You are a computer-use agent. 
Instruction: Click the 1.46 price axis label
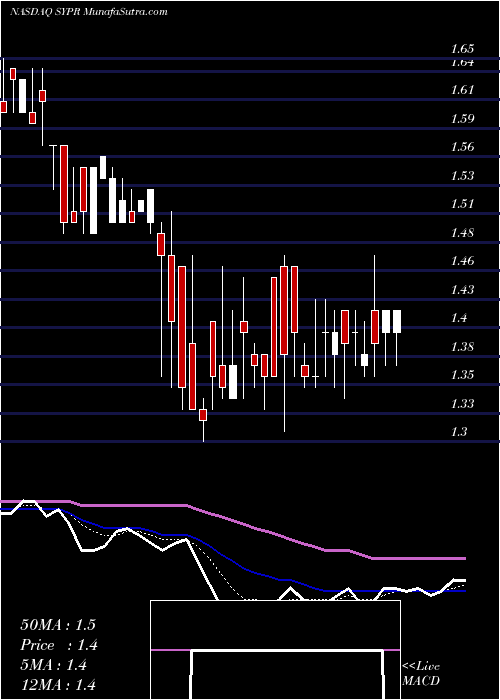coord(462,262)
